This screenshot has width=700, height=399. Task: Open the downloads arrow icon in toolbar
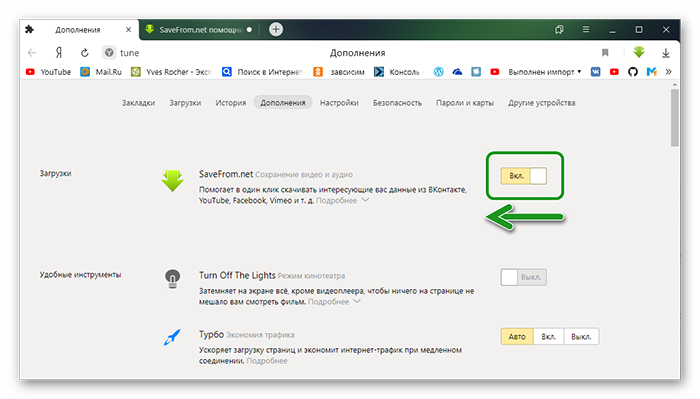tap(666, 53)
